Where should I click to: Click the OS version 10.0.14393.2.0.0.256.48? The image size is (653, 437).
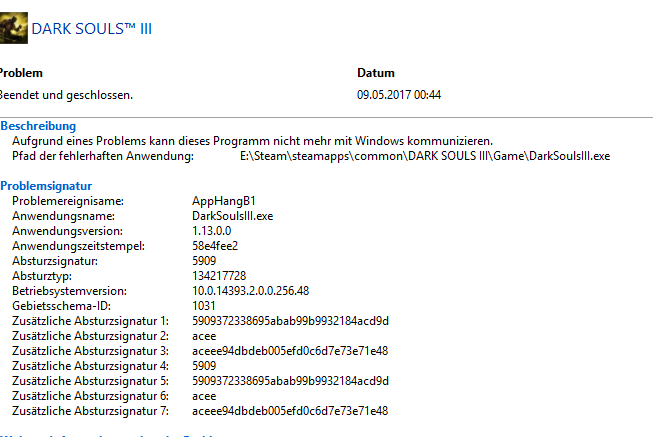[x=250, y=291]
